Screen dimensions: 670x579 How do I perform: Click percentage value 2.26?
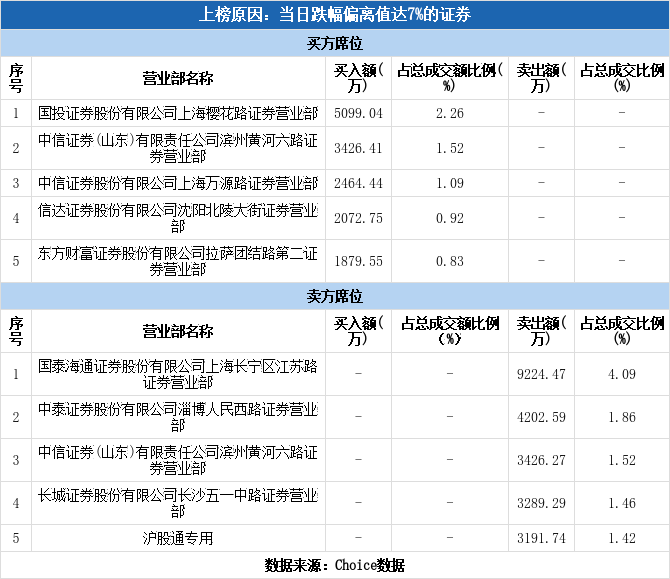[450, 113]
